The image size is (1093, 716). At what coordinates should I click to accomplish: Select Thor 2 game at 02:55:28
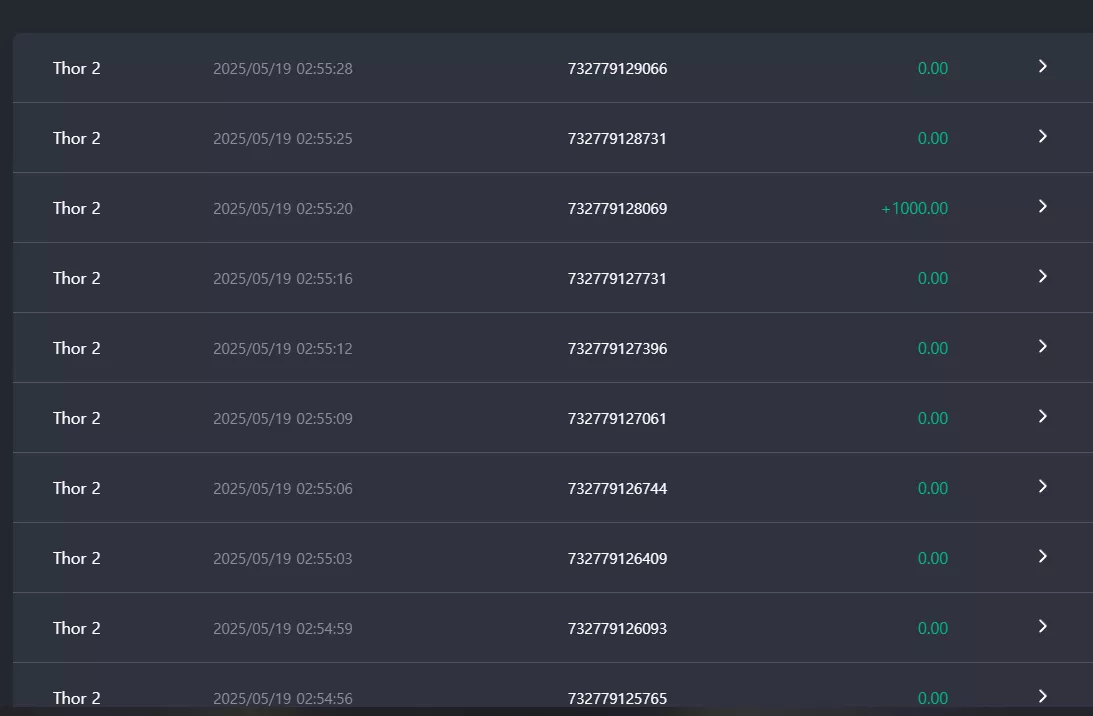(x=77, y=68)
